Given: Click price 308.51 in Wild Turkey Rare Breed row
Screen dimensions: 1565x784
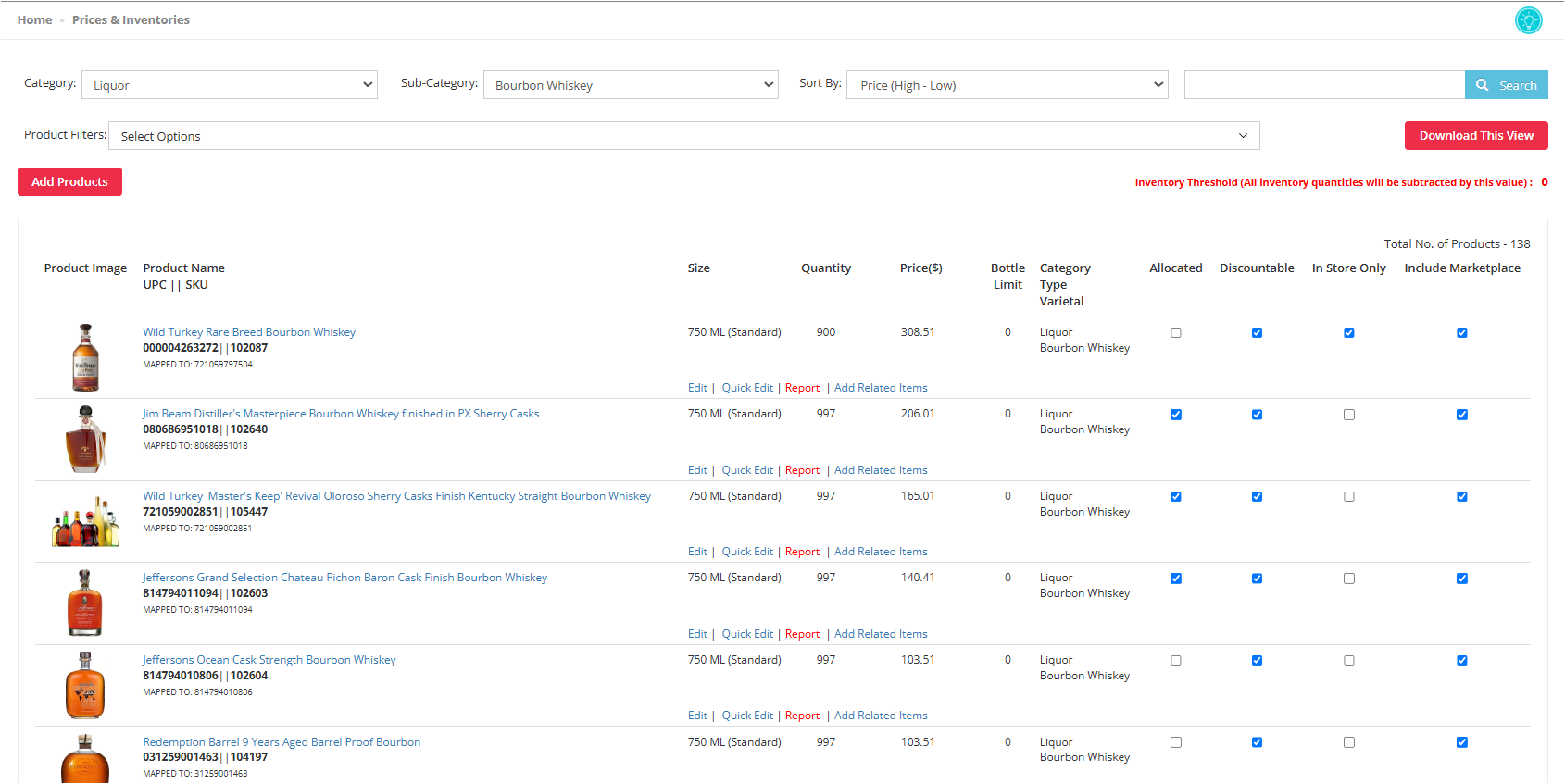Looking at the screenshot, I should click(918, 332).
